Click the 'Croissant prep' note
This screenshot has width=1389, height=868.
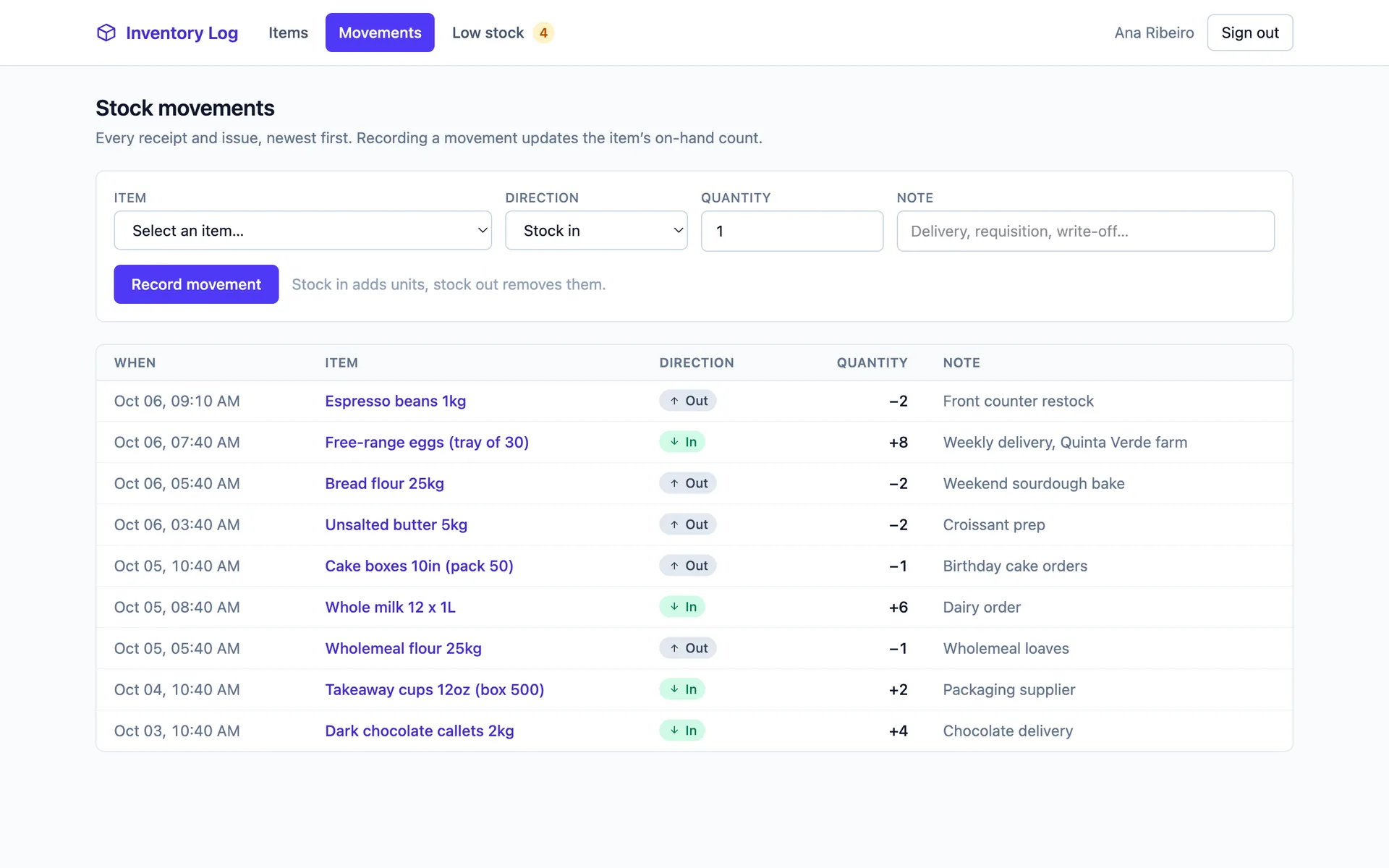(x=994, y=524)
